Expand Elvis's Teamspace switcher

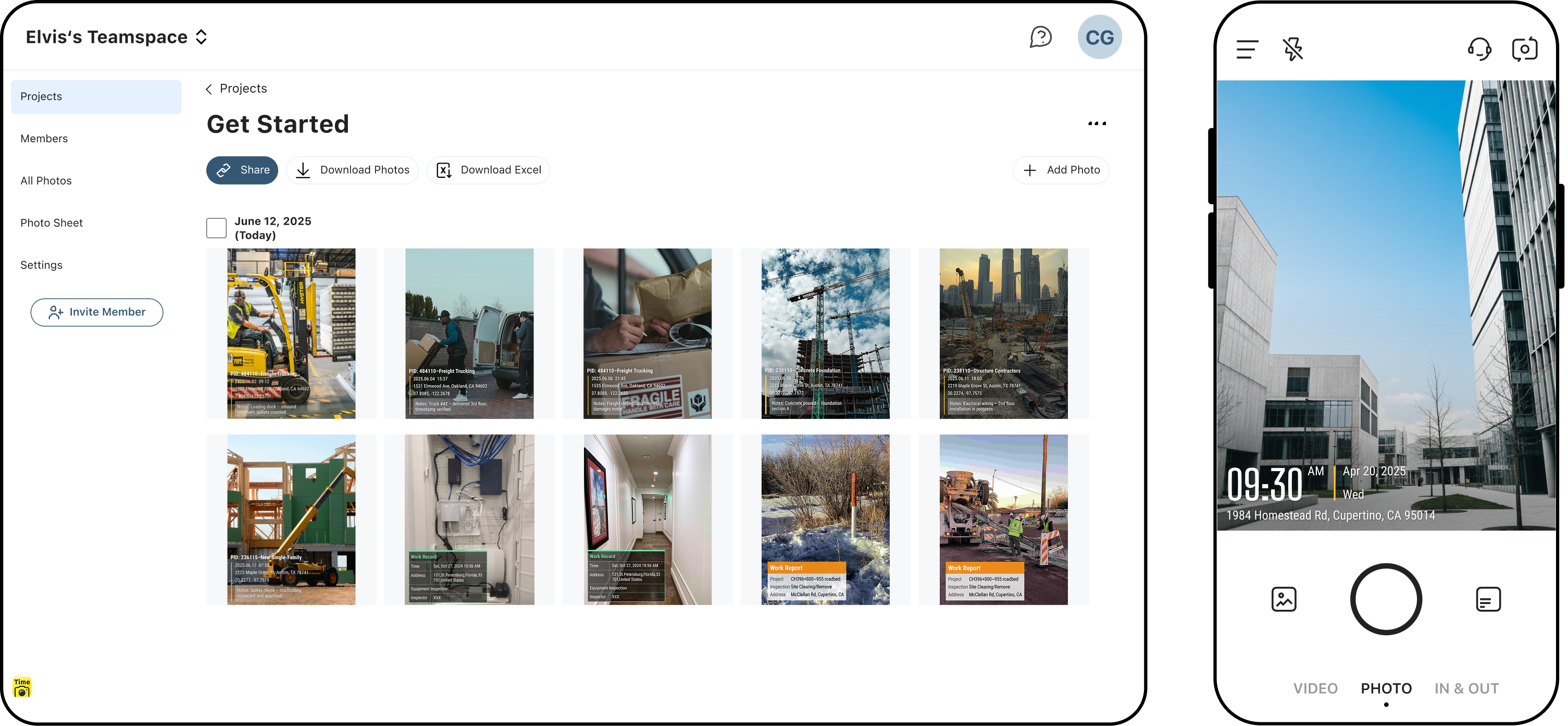tap(202, 37)
